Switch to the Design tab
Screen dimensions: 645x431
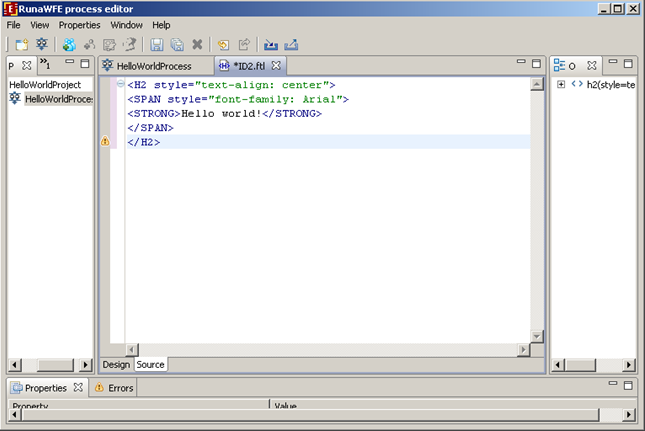pos(116,365)
